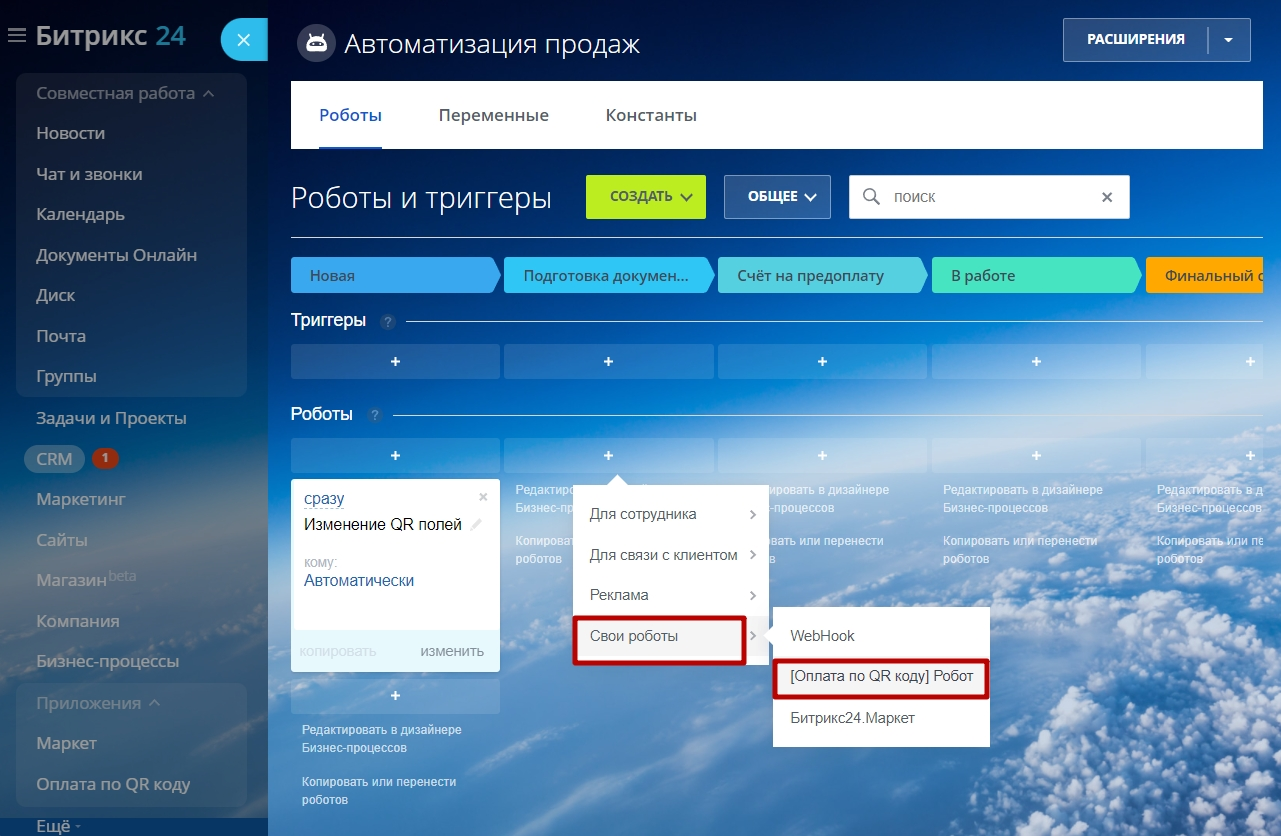Switch to the Переменные tab

[494, 115]
